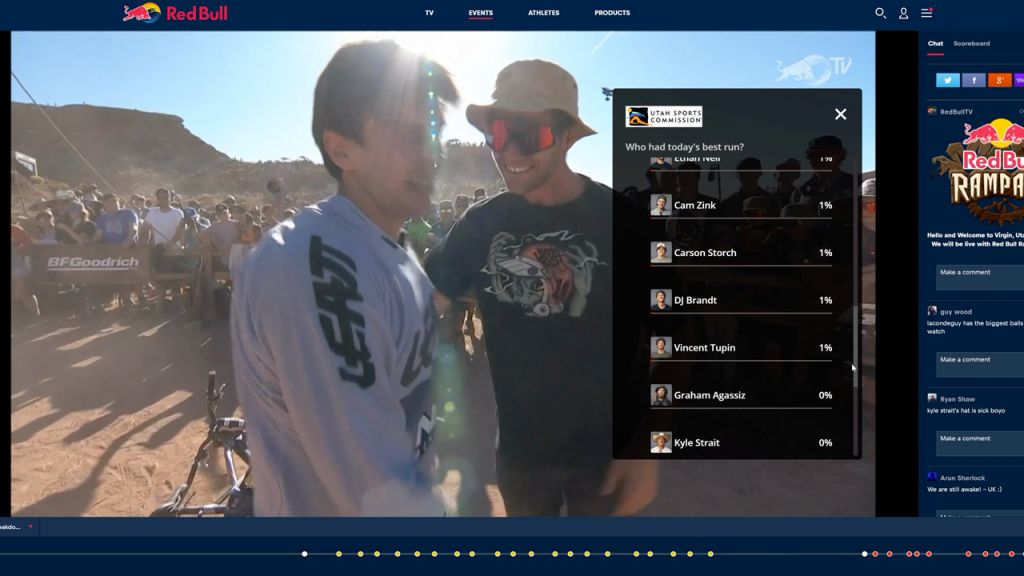The image size is (1024, 576).
Task: Open the dropdown arrow left of timeline
Action: [x=30, y=527]
